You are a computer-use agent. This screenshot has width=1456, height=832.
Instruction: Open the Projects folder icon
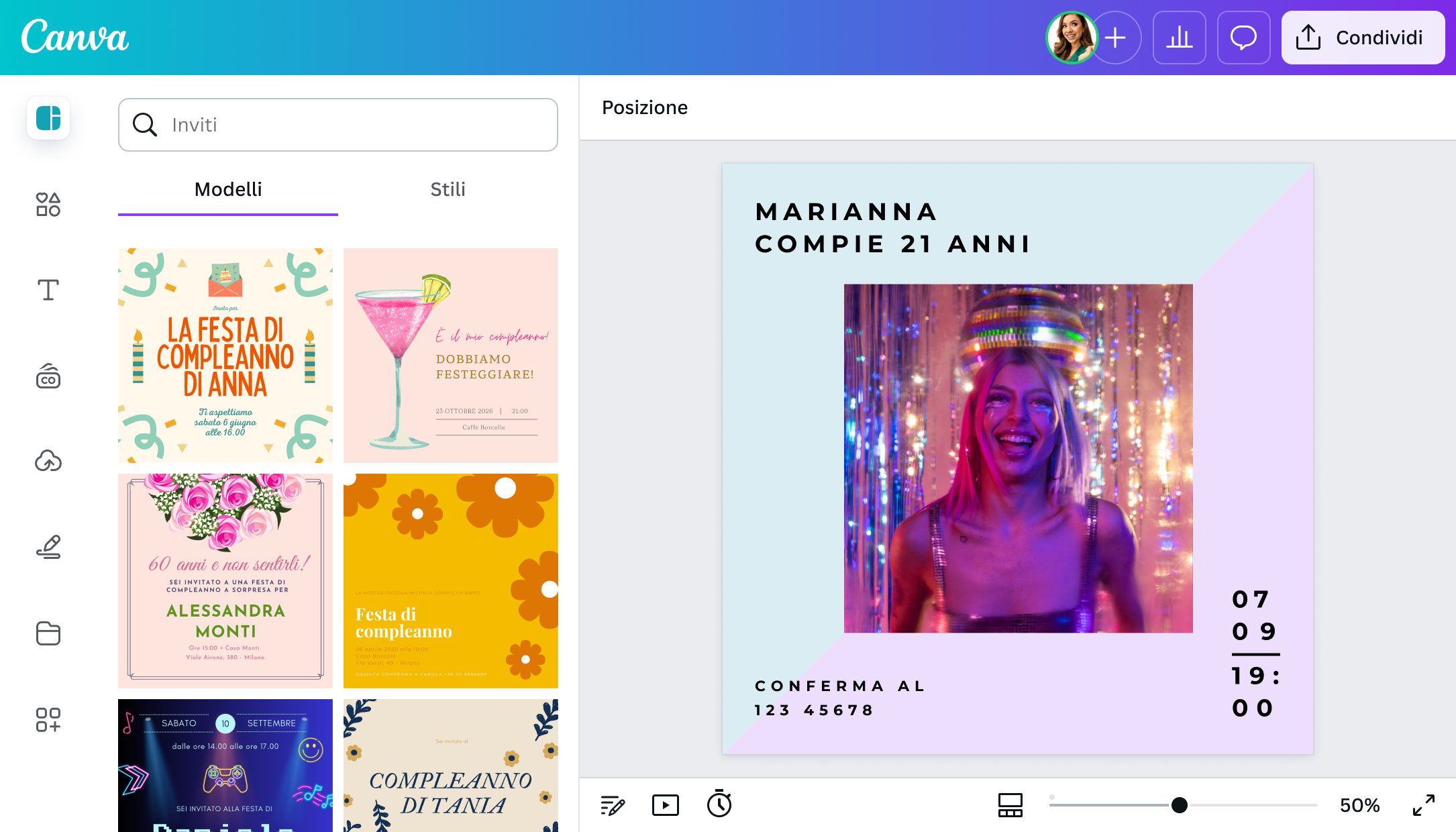tap(48, 633)
